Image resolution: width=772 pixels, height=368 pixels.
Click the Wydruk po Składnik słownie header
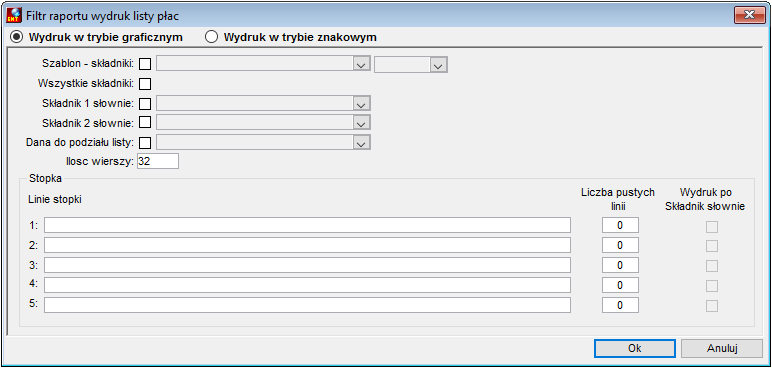click(x=705, y=200)
